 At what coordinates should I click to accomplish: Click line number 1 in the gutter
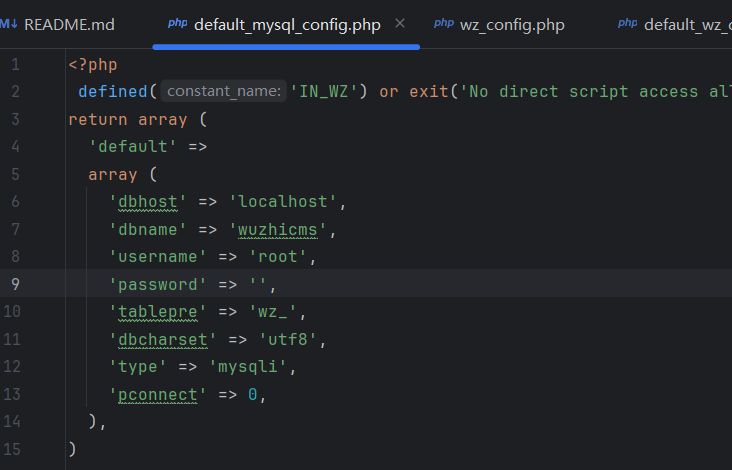point(15,64)
